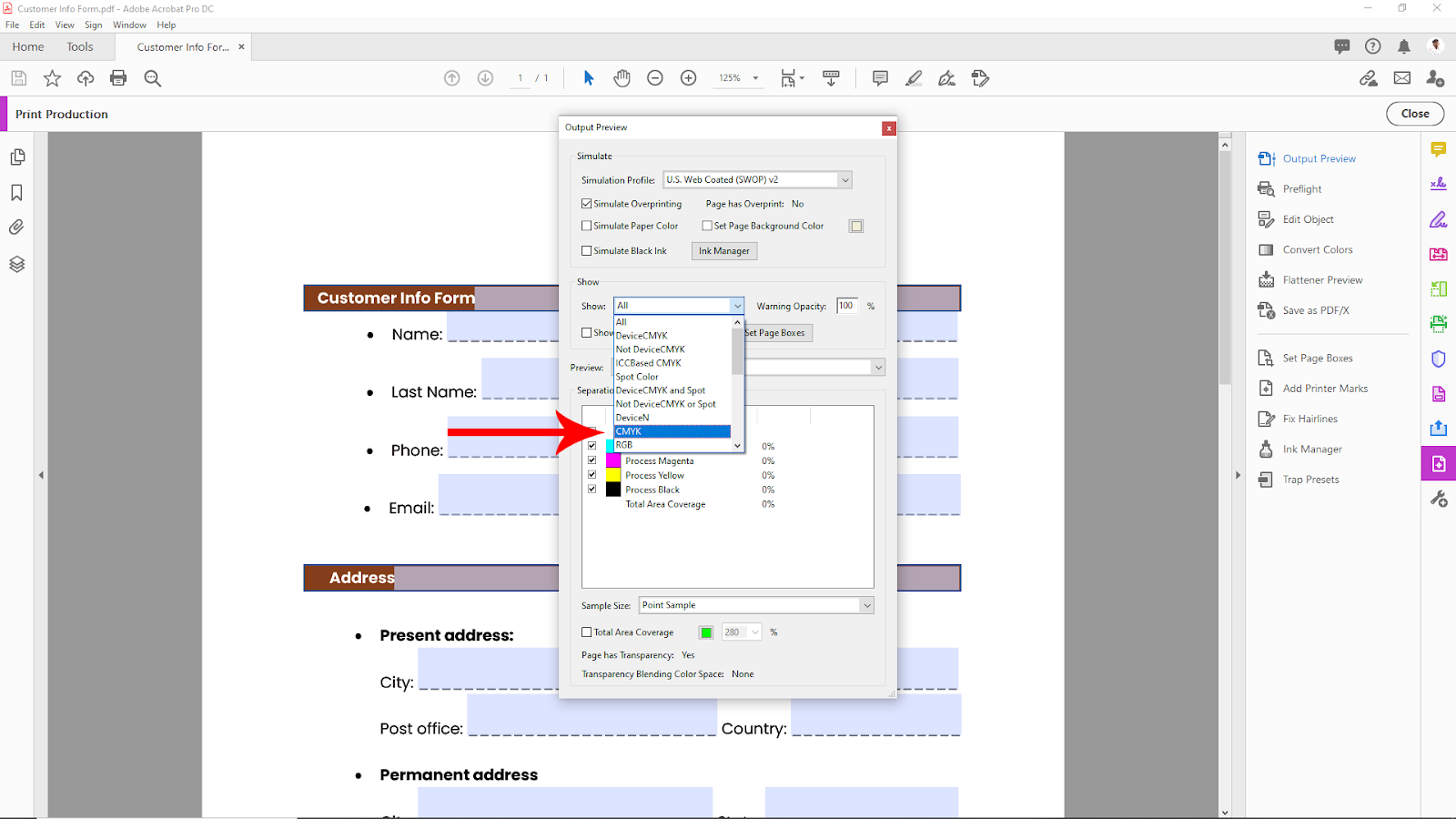The width and height of the screenshot is (1456, 819).
Task: Open the Sign document tool
Action: [x=947, y=78]
